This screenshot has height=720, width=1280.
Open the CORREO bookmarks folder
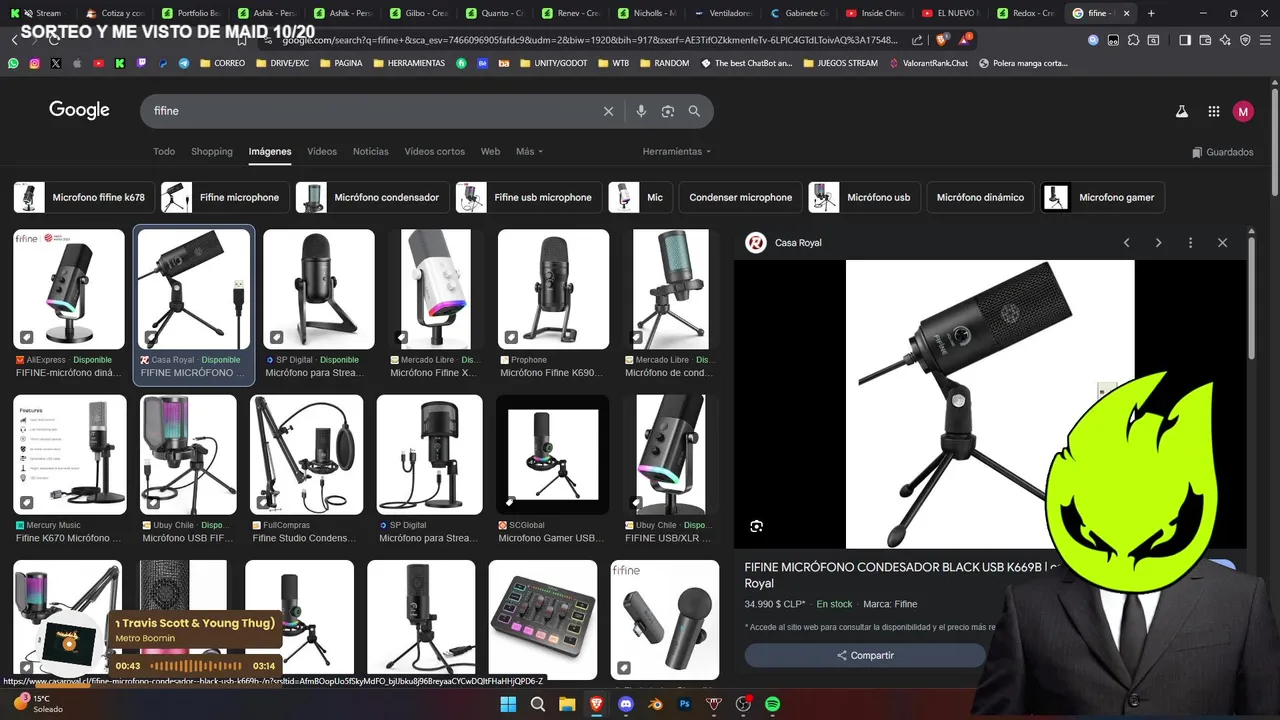[221, 63]
